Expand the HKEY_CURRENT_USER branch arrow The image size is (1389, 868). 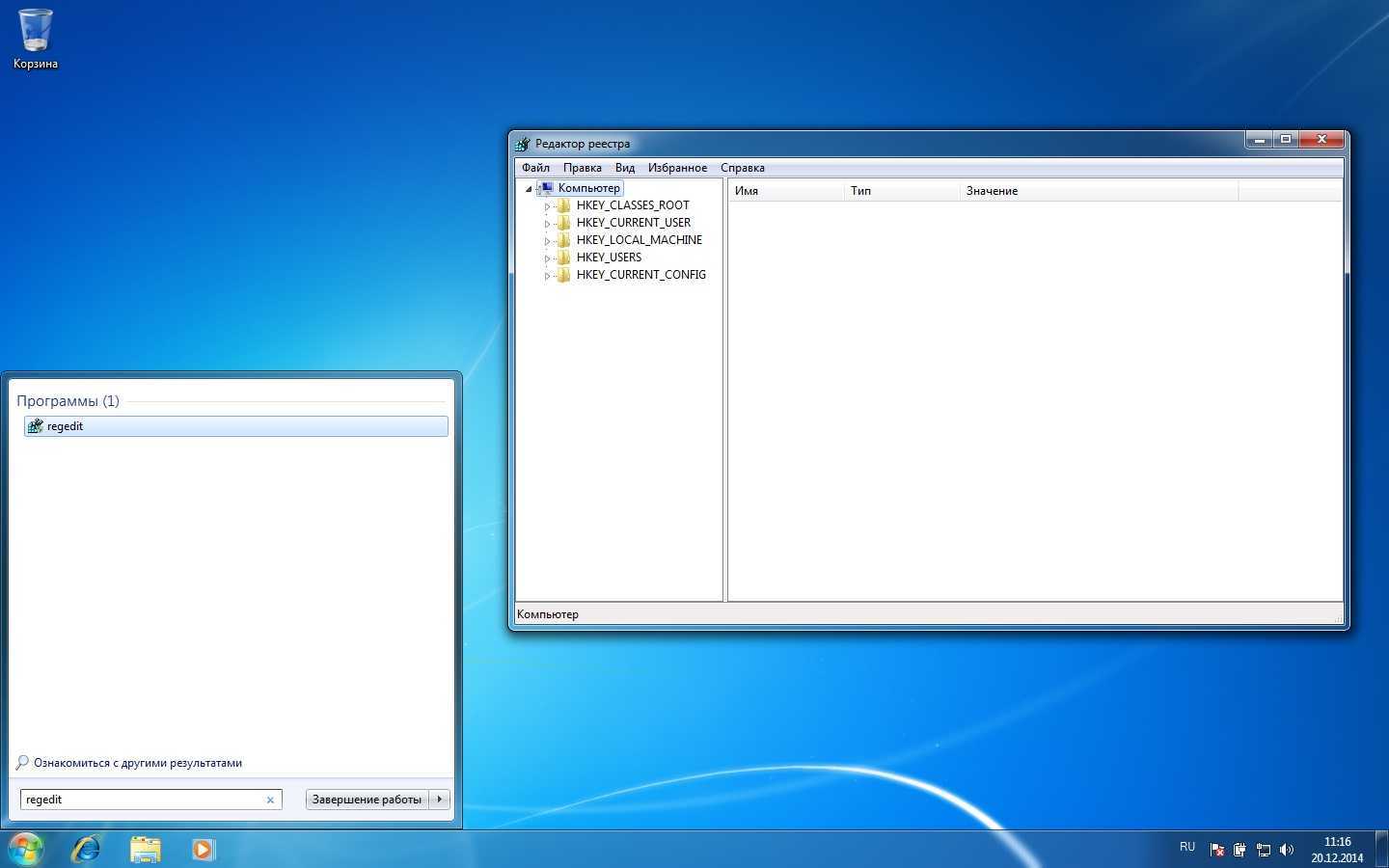[x=547, y=224]
